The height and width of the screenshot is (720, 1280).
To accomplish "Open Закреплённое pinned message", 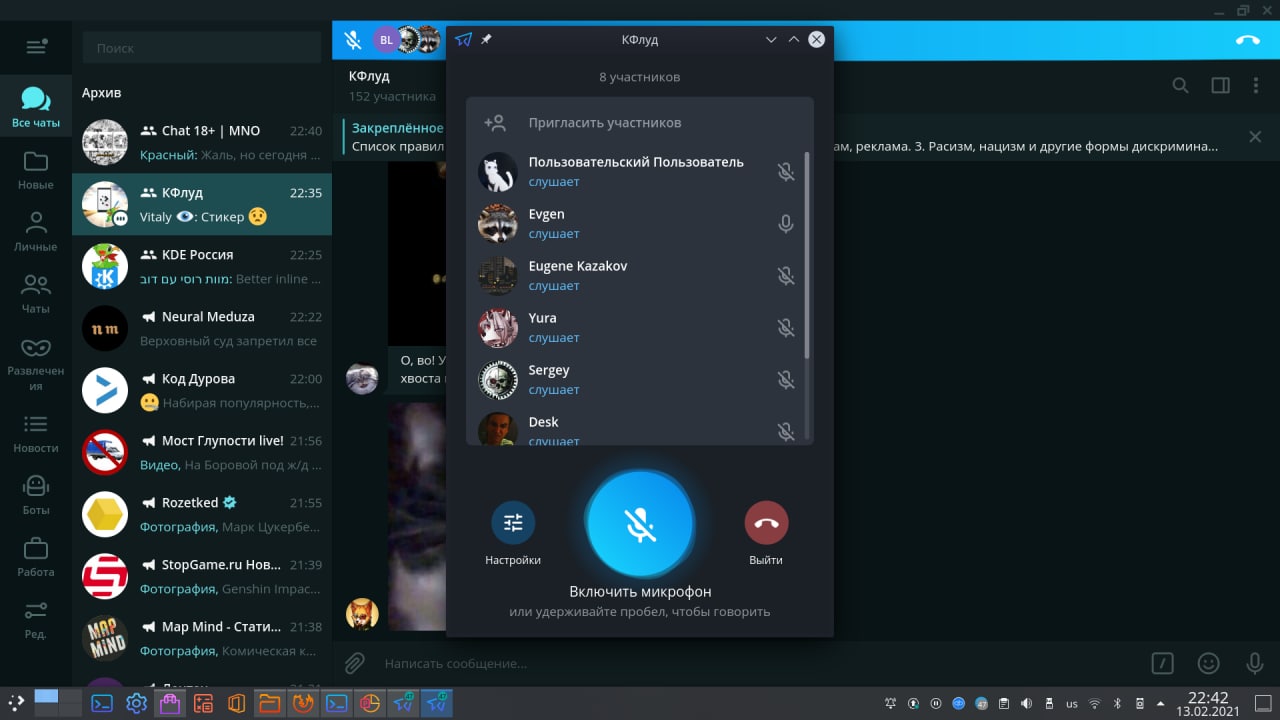I will 398,128.
